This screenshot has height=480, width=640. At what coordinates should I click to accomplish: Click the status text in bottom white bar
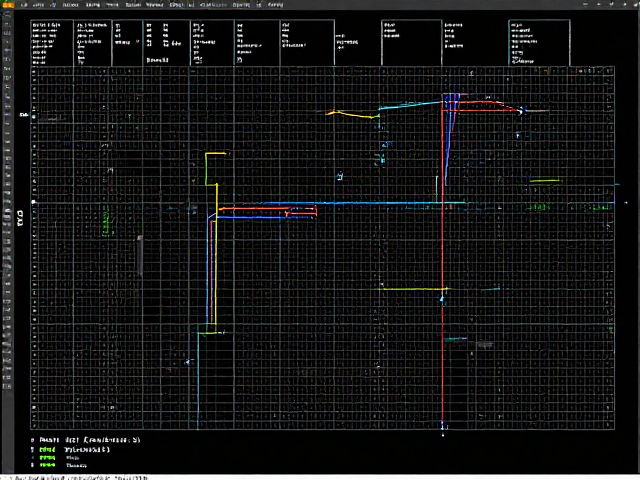click(80, 478)
